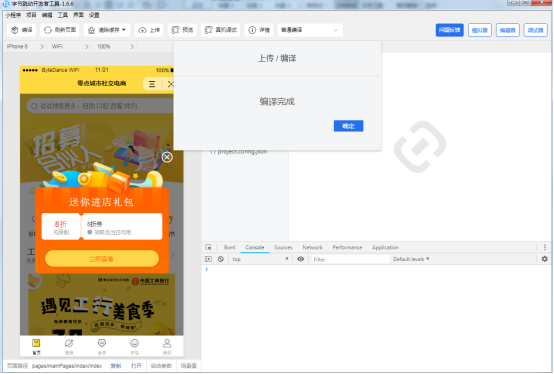Switch to the Console devtools tab
This screenshot has width=554, height=374.
tap(255, 247)
